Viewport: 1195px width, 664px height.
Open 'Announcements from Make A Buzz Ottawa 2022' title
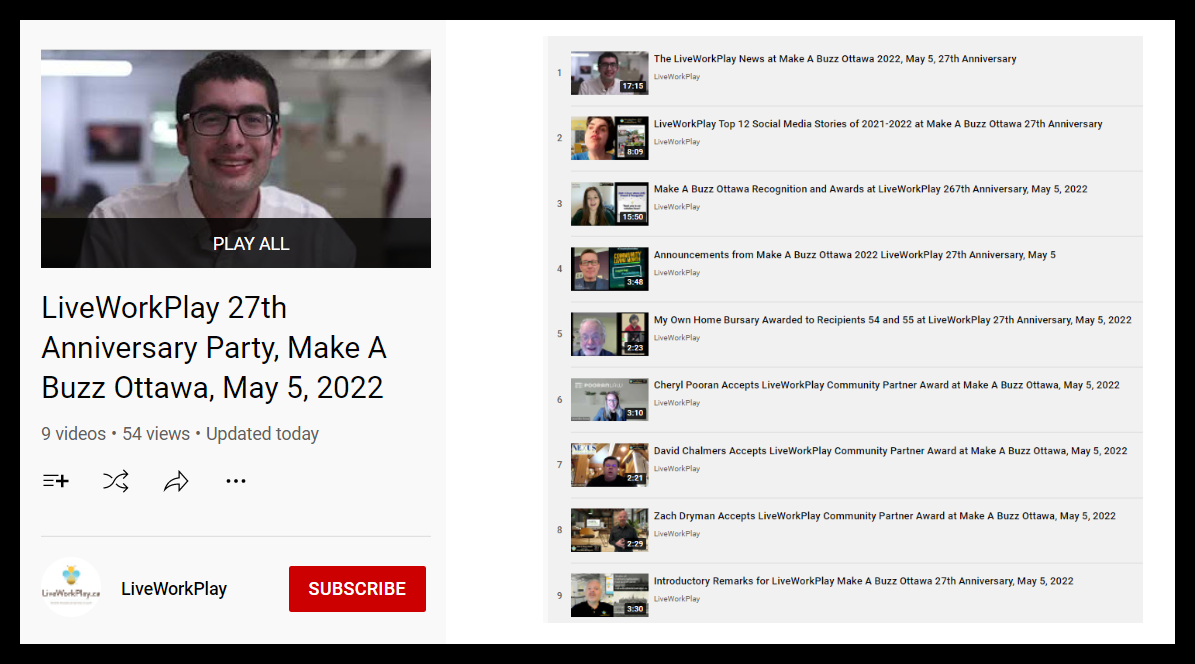click(x=854, y=255)
